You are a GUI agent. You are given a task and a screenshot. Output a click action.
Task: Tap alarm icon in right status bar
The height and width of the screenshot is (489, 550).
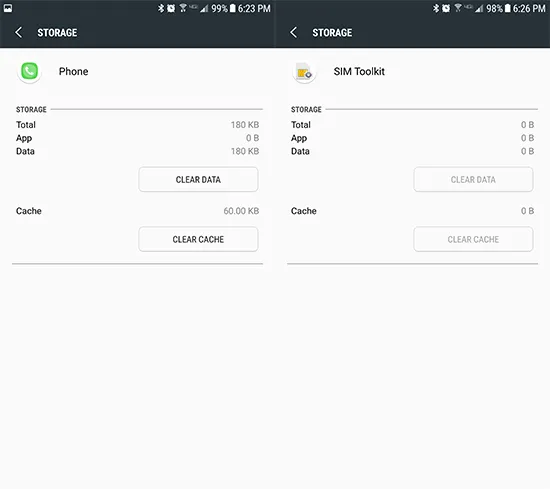point(446,8)
